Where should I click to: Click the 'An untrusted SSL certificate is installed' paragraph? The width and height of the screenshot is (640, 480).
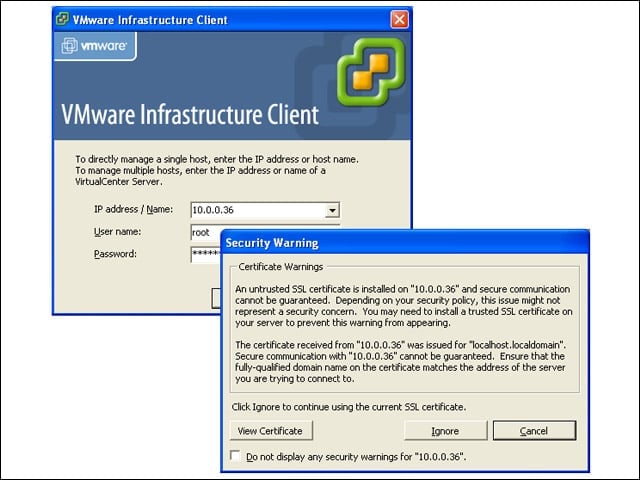tap(404, 306)
